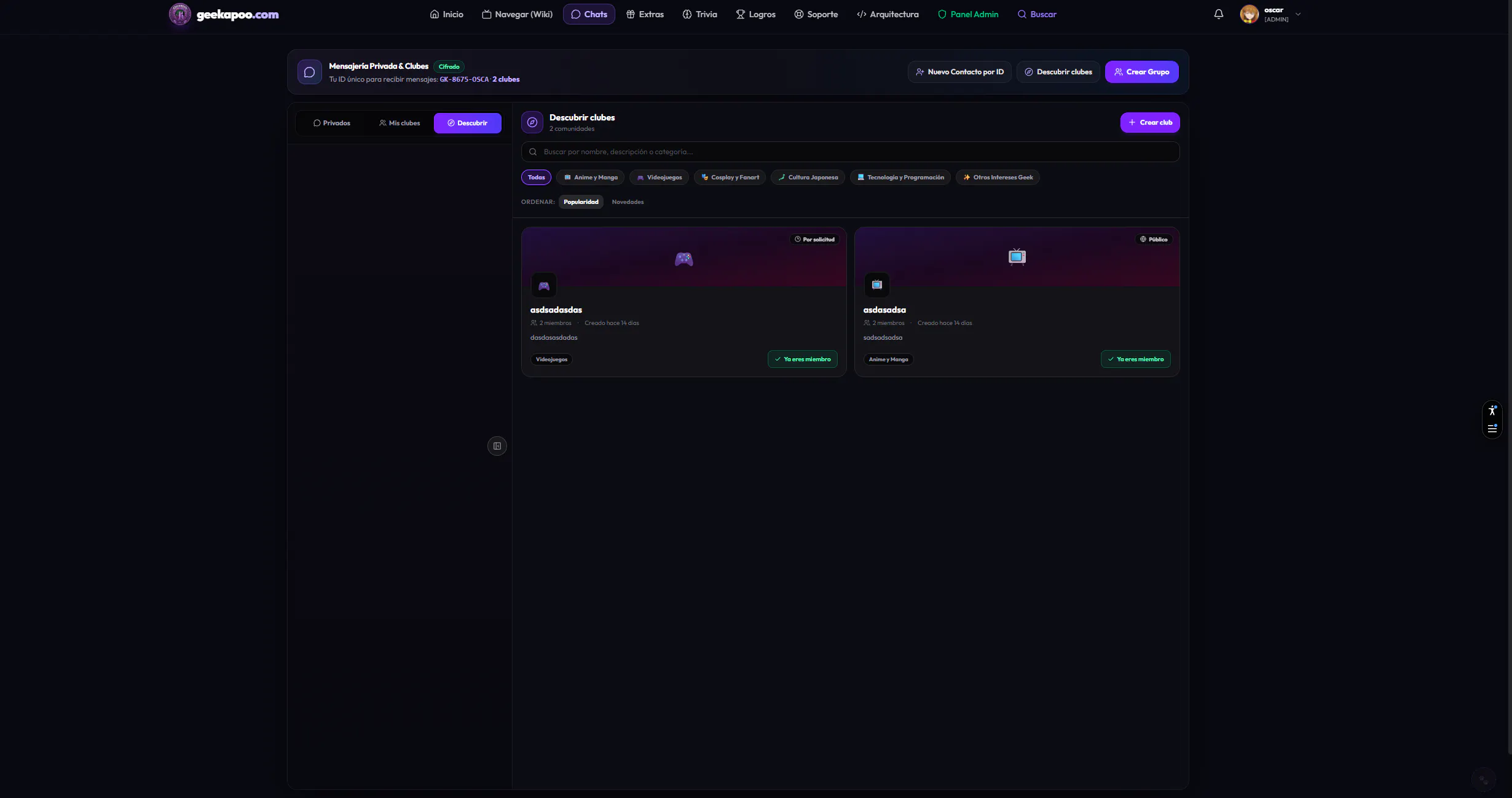
Task: Open the accessibility figure icon on the right edge
Action: (x=1492, y=410)
